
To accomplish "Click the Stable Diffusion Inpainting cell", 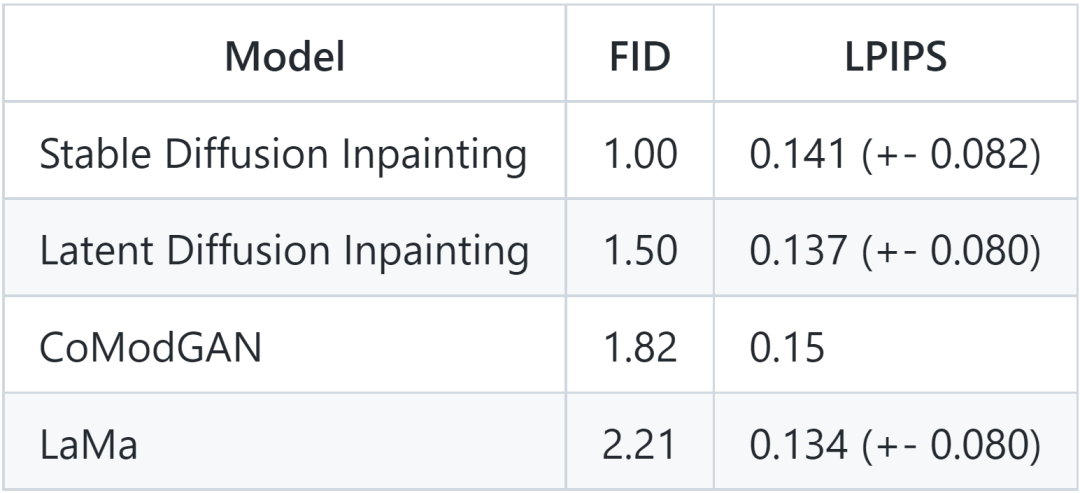I will tap(284, 155).
